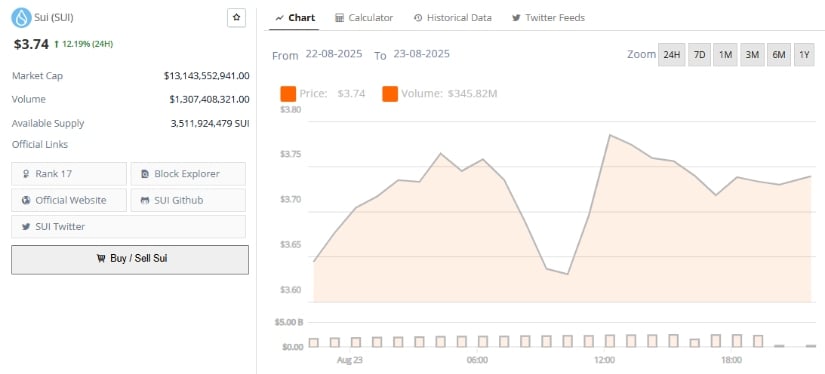Viewport: 825px width, 374px height.
Task: Switch to the Calculator tab
Action: (364, 17)
